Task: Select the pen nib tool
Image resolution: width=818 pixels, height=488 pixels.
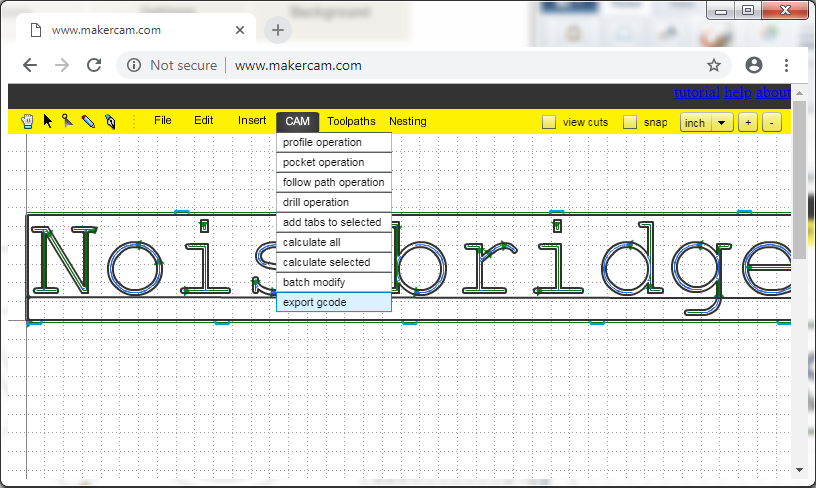Action: [x=109, y=121]
